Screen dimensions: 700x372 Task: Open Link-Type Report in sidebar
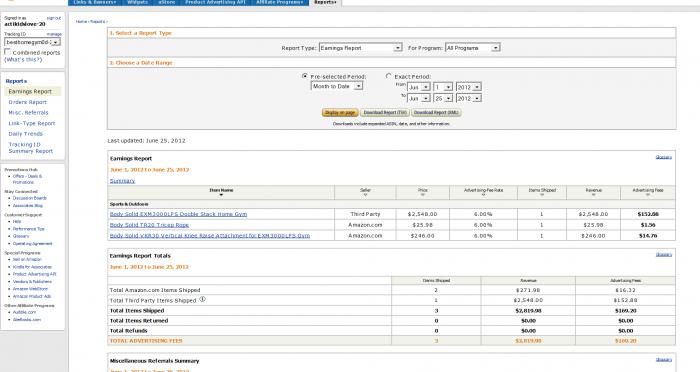(31, 124)
